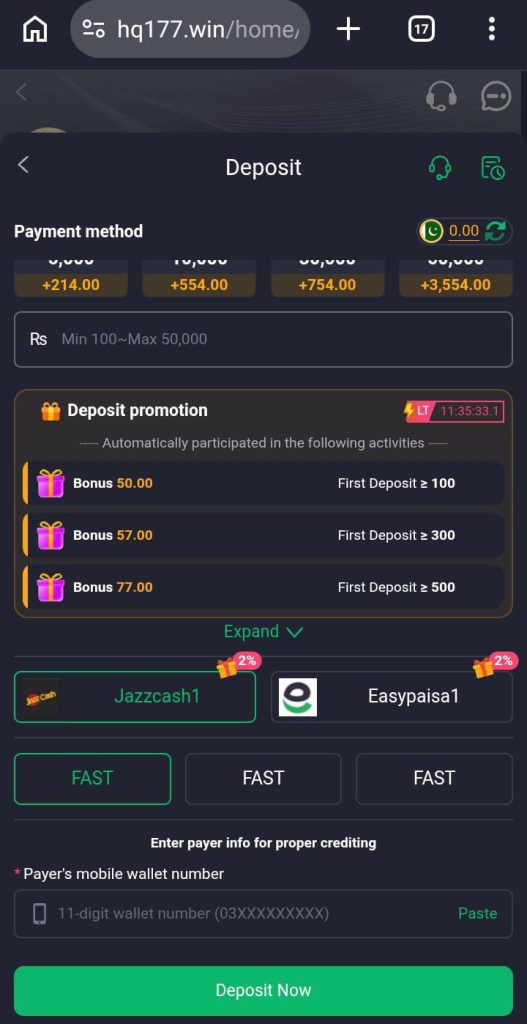527x1024 pixels.
Task: Expand the deposit promotion list
Action: (263, 632)
